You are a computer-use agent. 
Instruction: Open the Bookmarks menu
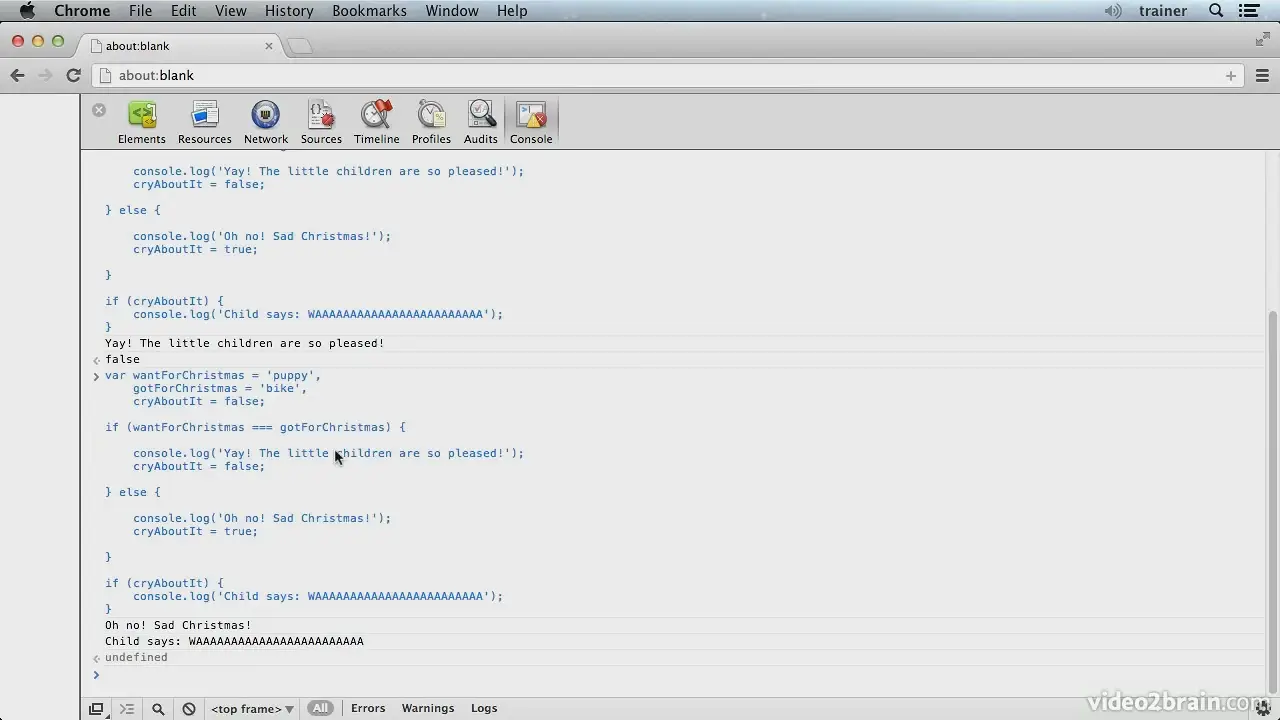[369, 11]
